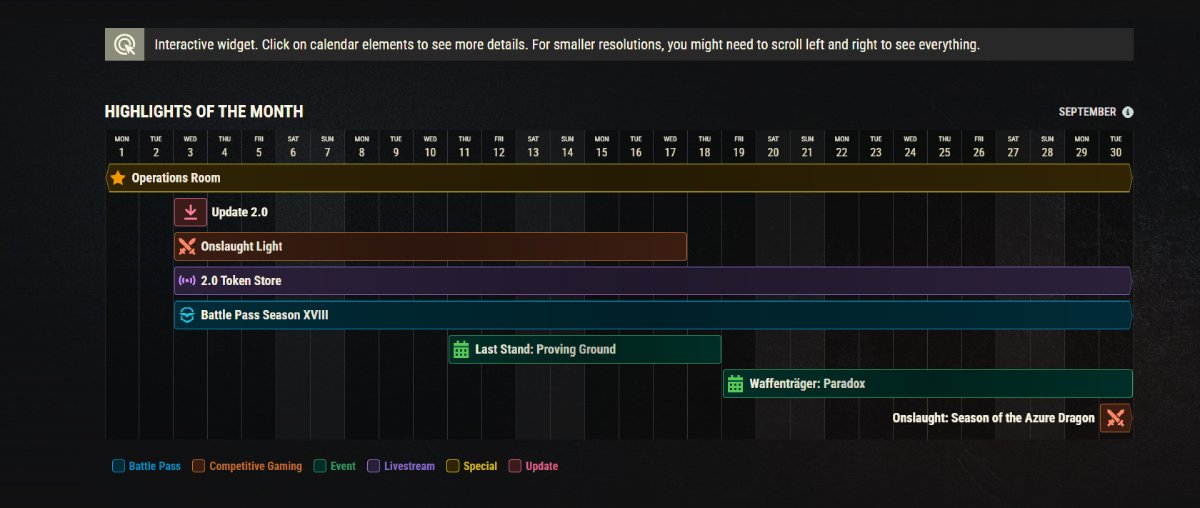Click the crossed swords icon on Onslaught Light
Screen dimensions: 1200x508
[x=186, y=246]
